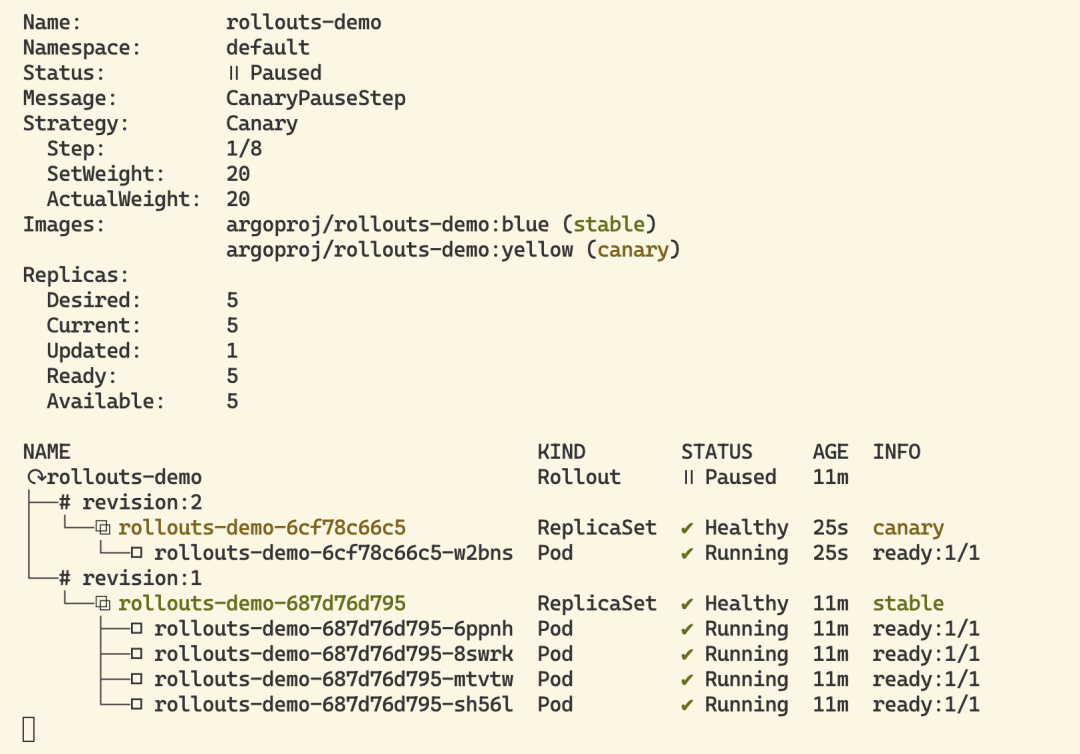Click the 'Replicas:' section label
The image size is (1080, 754).
point(76,275)
